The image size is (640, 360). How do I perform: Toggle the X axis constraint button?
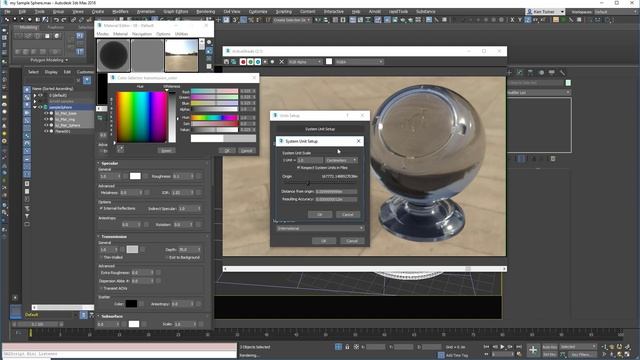(512, 20)
